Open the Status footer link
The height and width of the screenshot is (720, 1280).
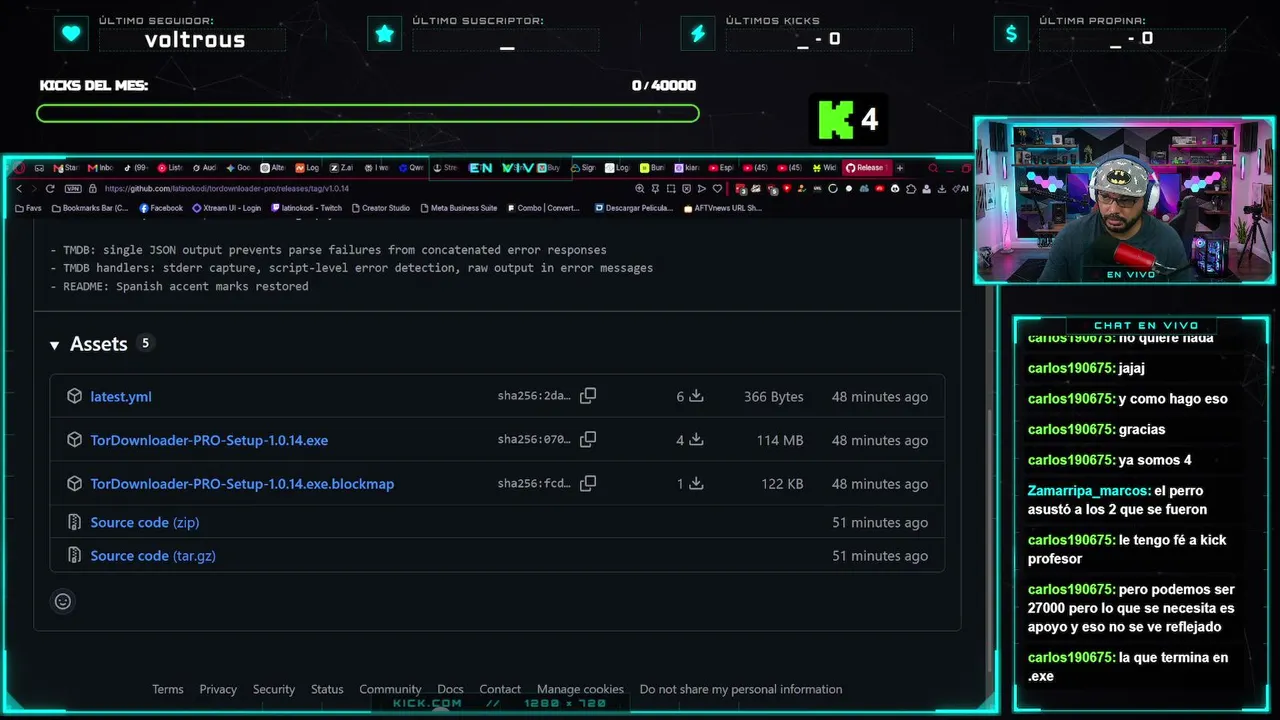click(327, 689)
